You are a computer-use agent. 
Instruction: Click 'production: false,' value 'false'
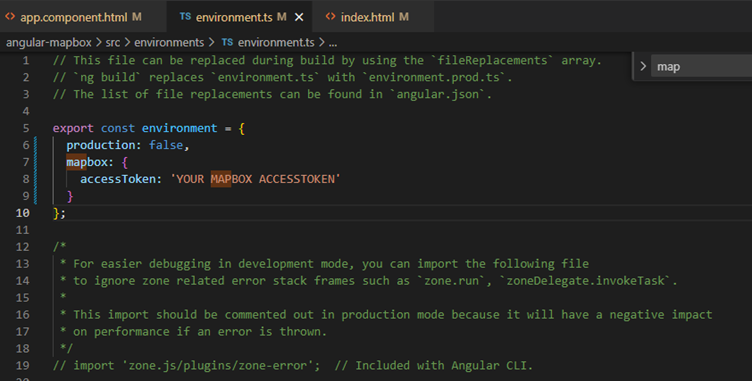tap(166, 145)
